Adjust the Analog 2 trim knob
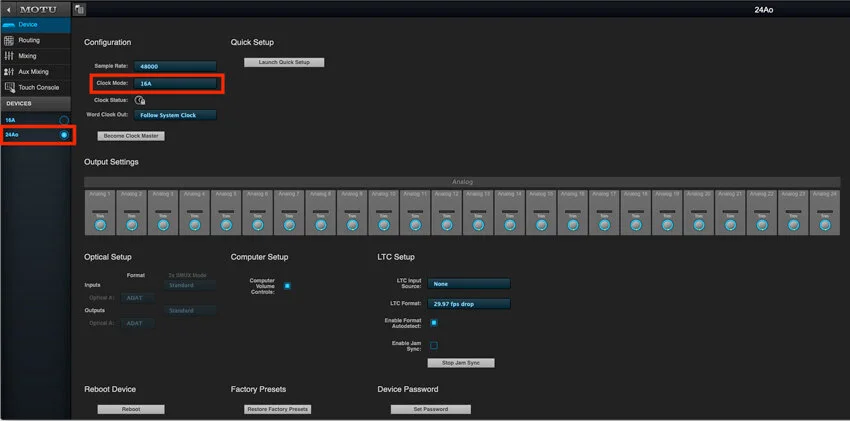 coord(132,225)
